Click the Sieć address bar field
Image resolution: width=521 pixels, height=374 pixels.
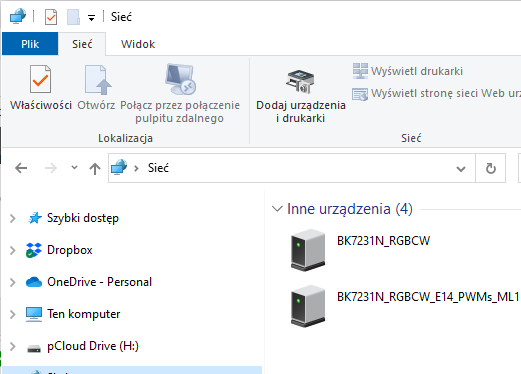coord(292,168)
